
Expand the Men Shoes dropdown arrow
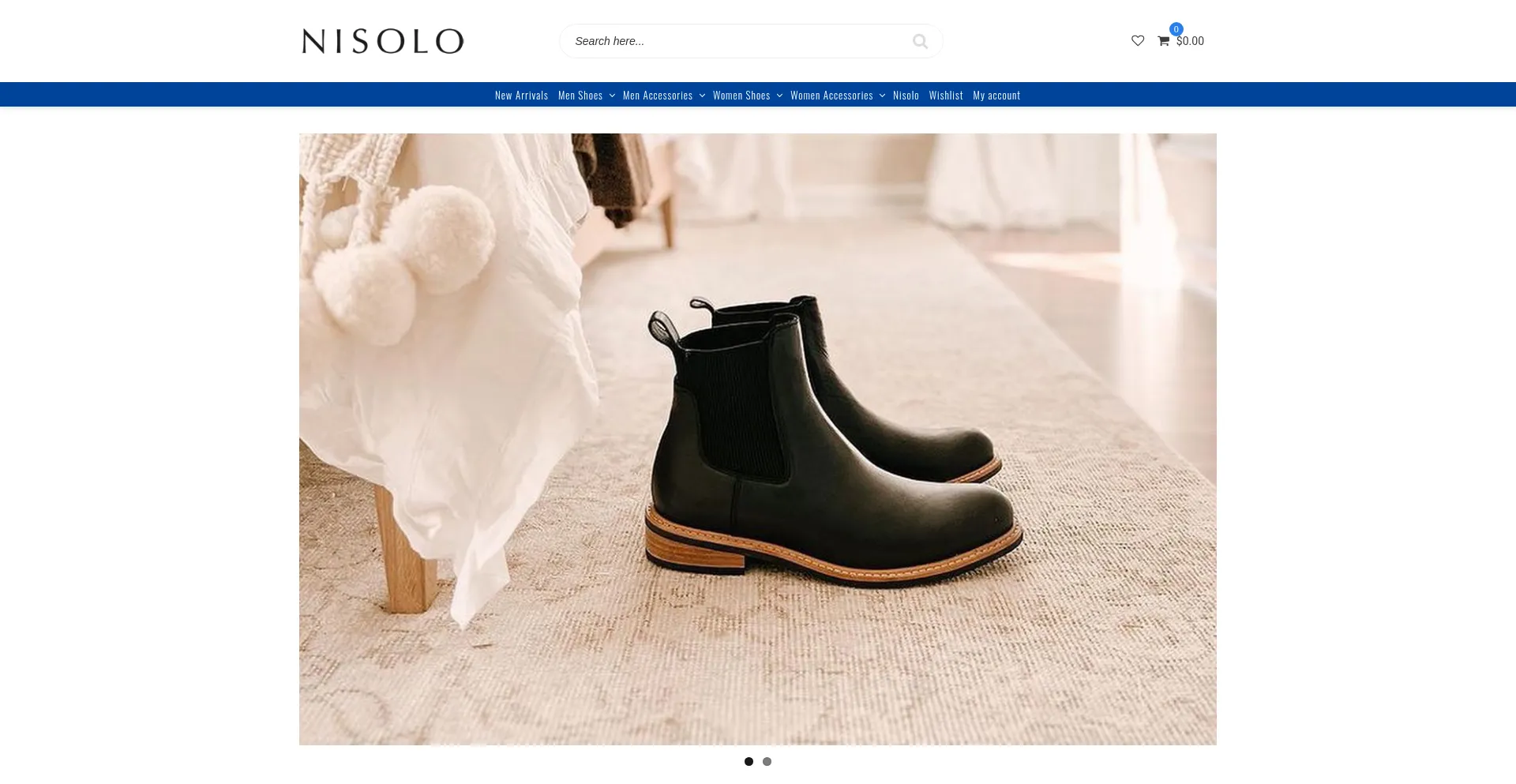click(x=612, y=96)
